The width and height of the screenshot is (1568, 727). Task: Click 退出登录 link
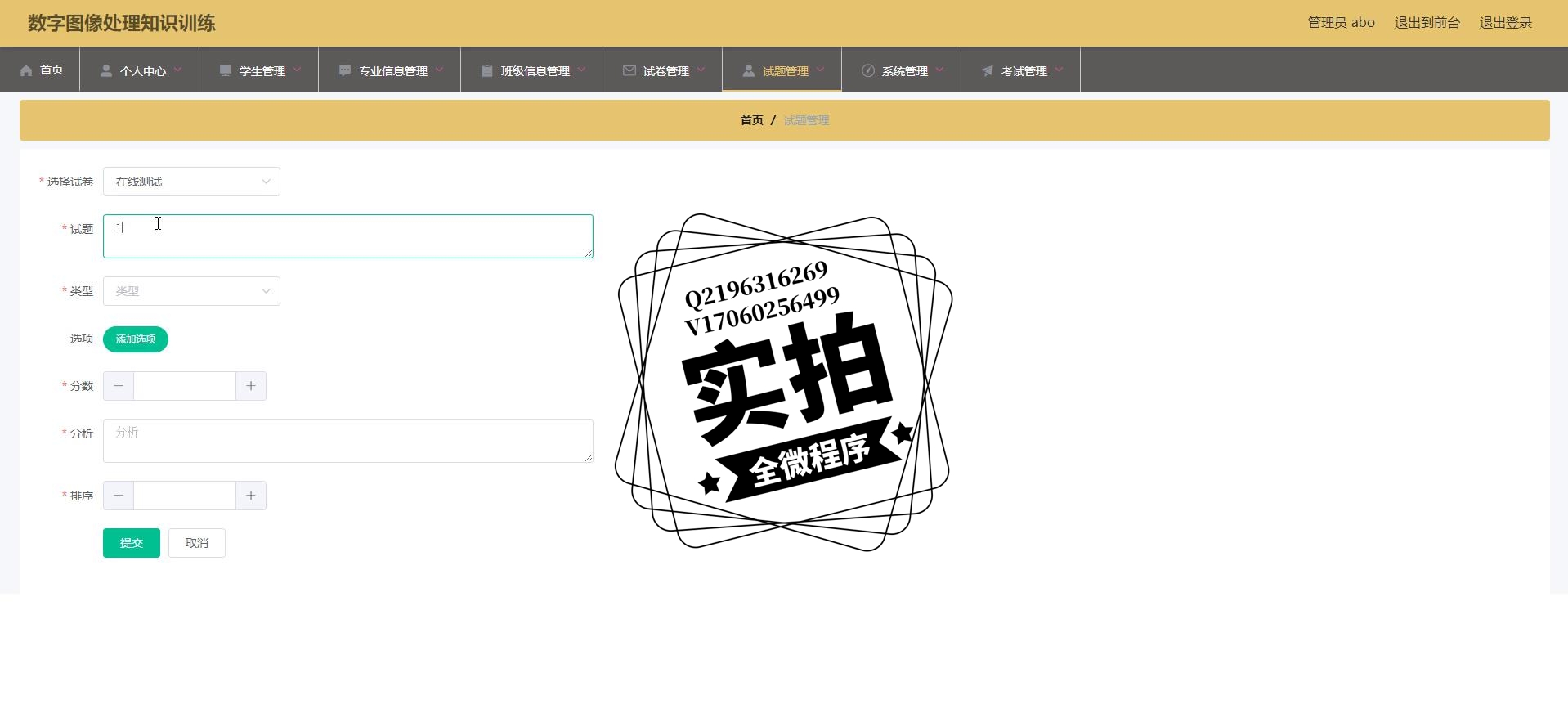click(1505, 23)
